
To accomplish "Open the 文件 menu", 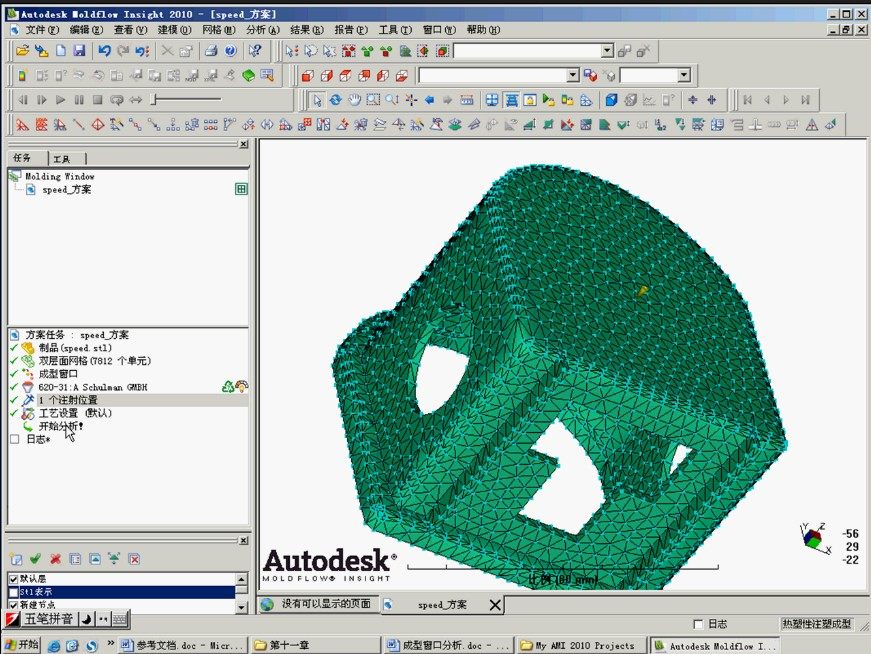I will tap(42, 30).
